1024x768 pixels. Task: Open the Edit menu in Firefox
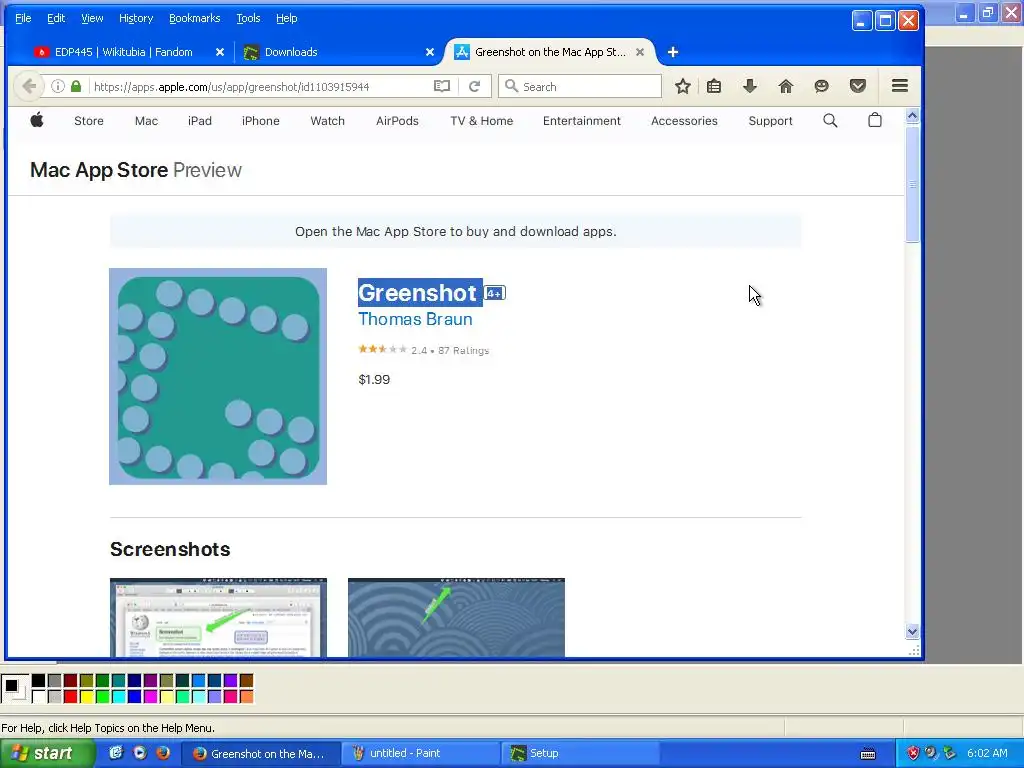pyautogui.click(x=56, y=18)
